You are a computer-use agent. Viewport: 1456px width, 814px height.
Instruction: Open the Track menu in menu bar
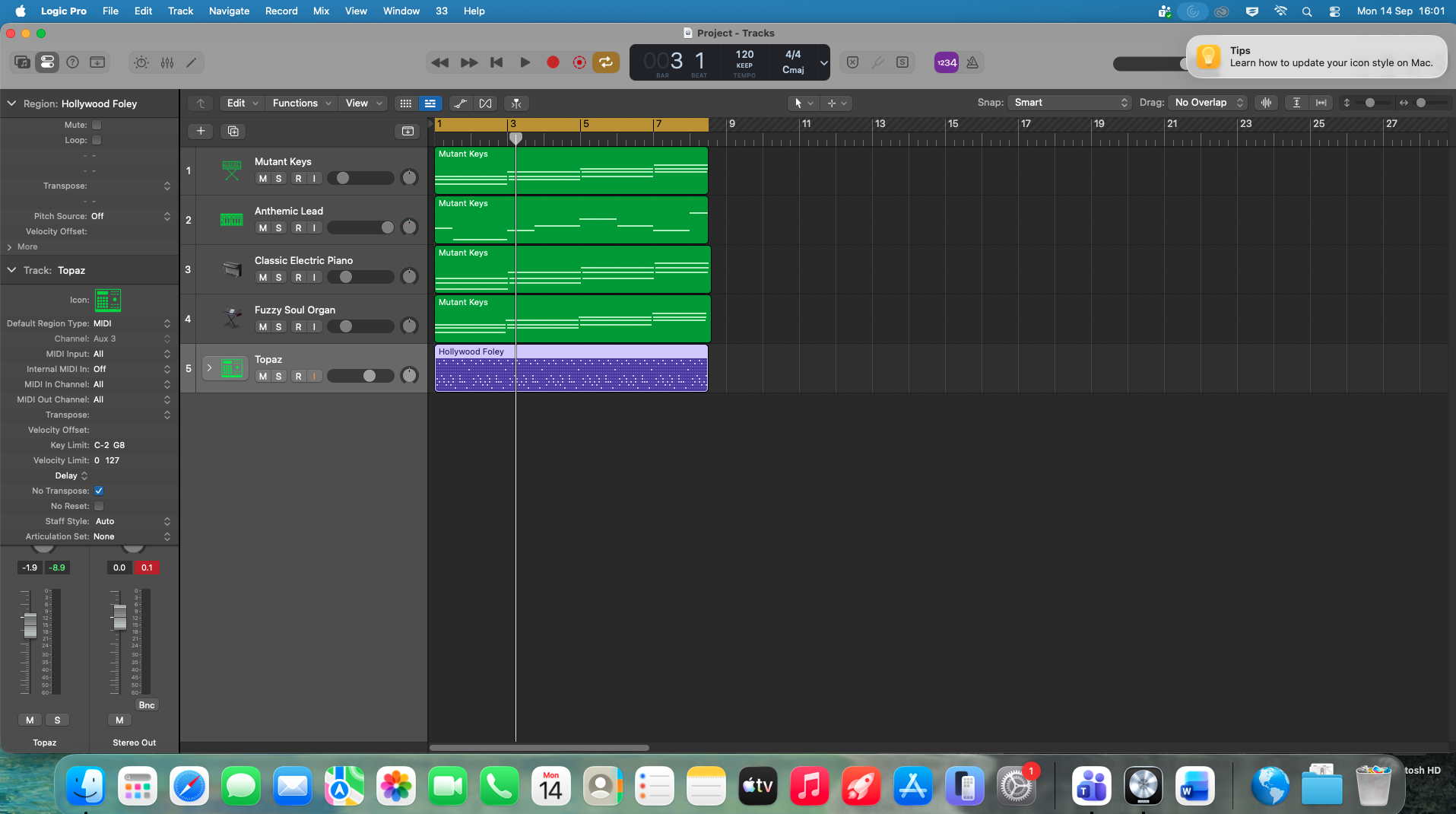coord(180,11)
